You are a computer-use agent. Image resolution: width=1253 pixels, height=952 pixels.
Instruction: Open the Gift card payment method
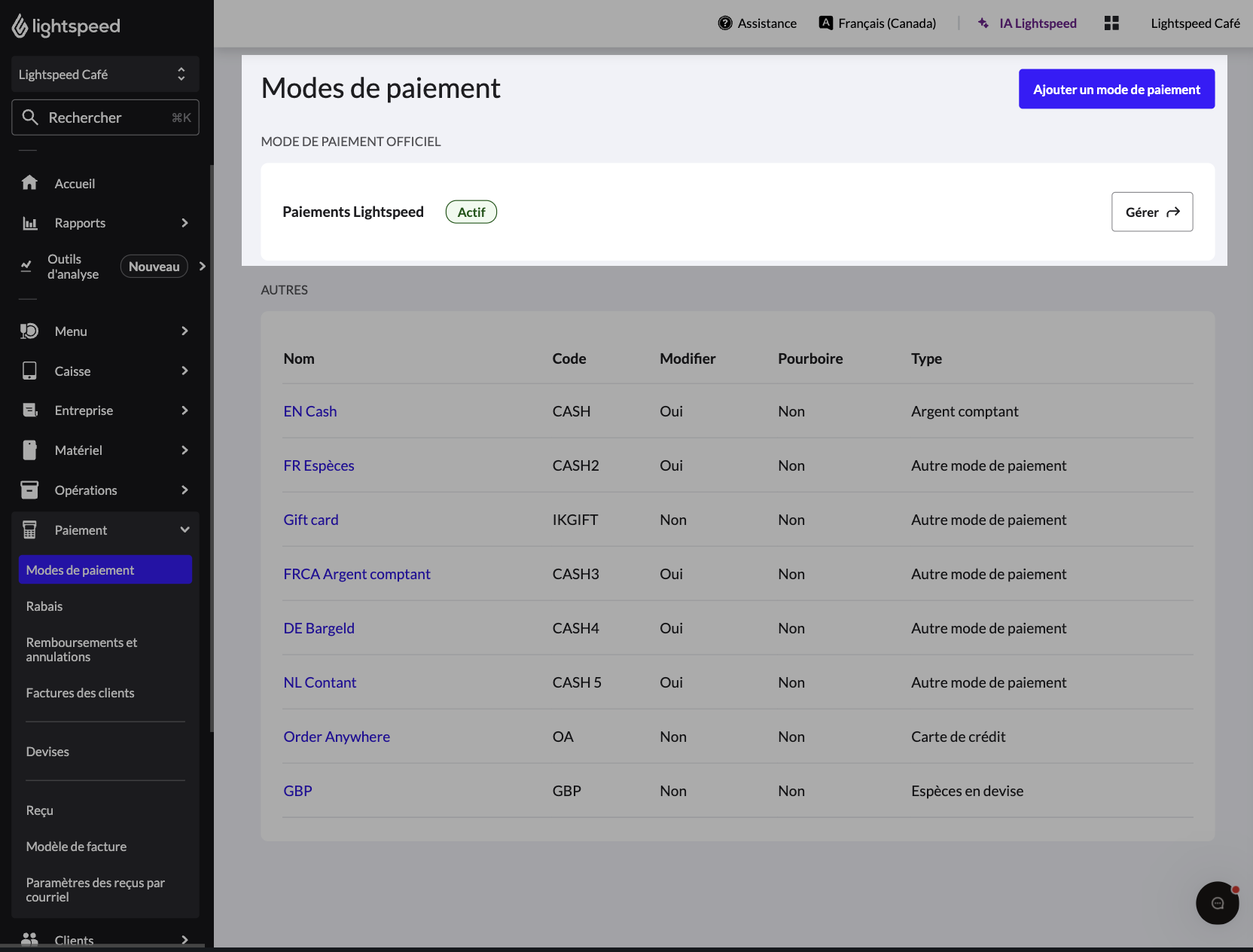coord(311,520)
